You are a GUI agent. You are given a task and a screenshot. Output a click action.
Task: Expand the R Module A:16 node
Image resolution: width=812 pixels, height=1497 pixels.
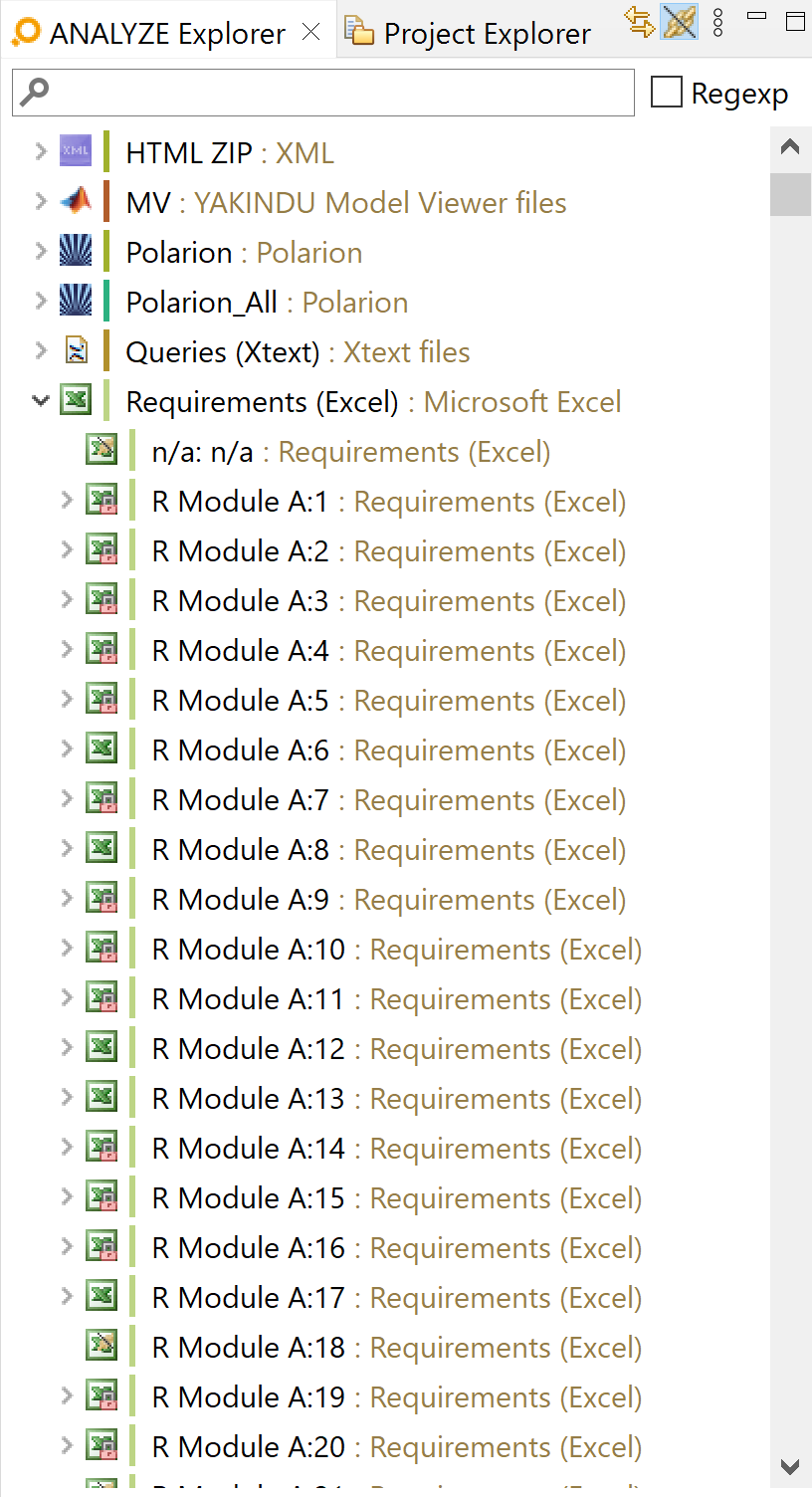[67, 1246]
